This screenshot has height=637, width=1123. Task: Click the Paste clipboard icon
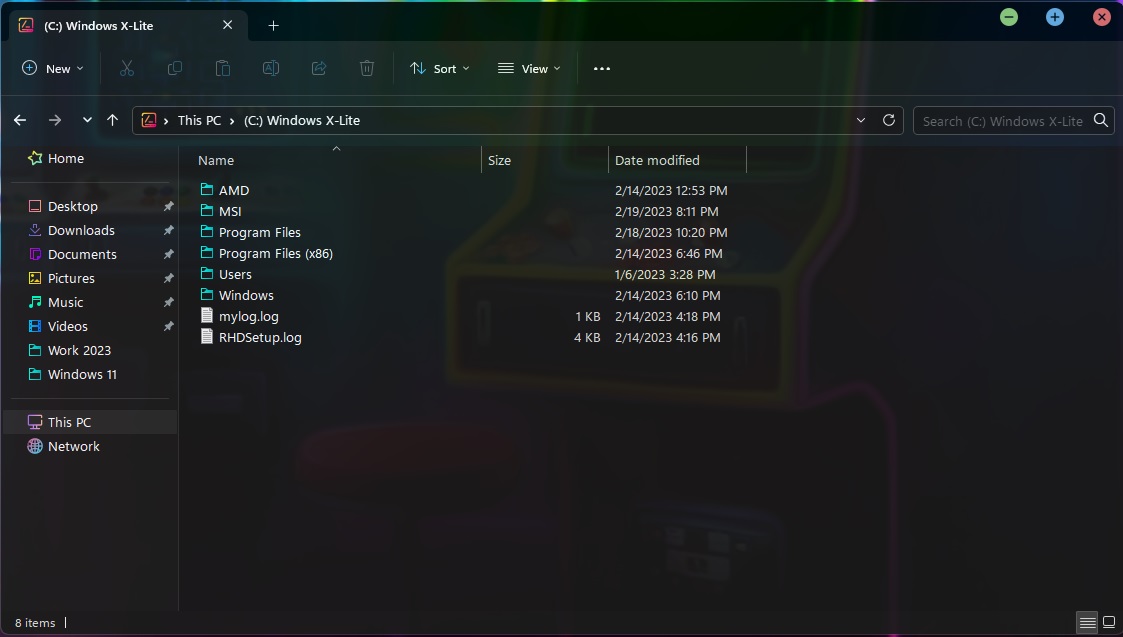click(223, 68)
